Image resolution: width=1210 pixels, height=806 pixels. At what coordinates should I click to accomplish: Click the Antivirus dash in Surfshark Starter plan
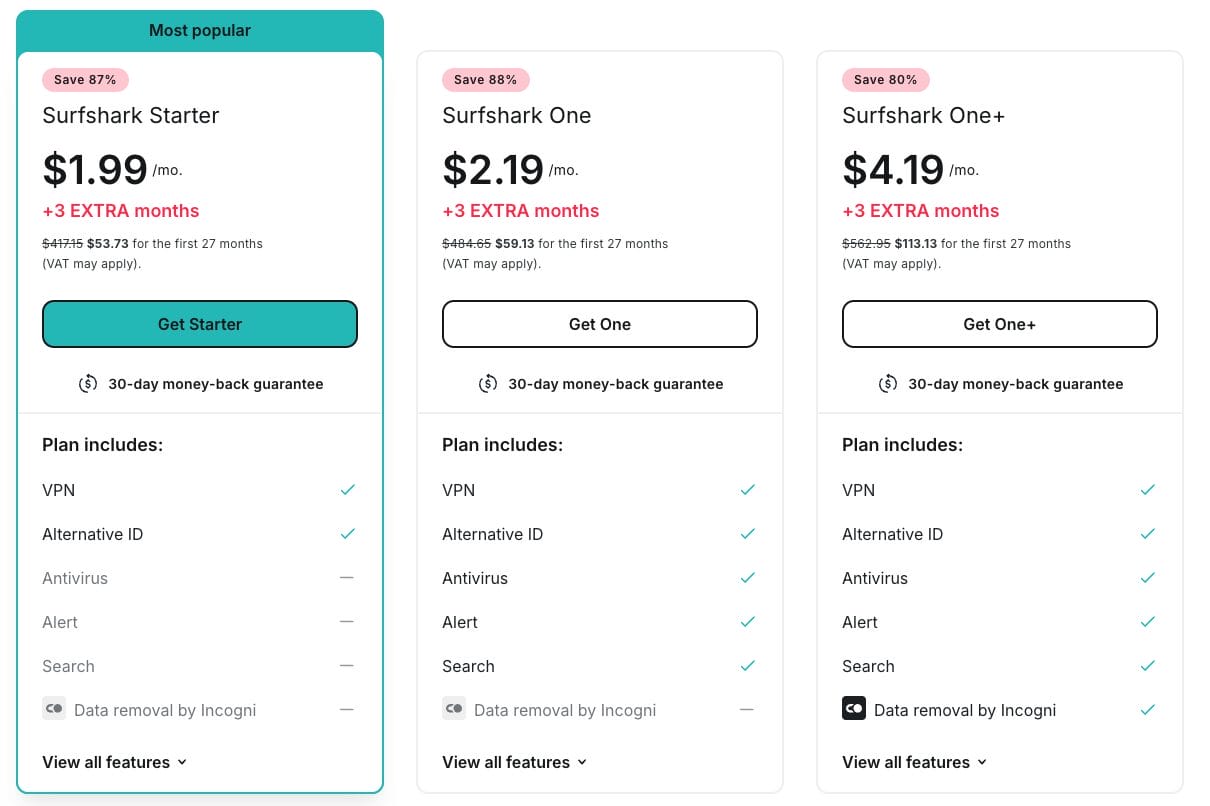[347, 577]
